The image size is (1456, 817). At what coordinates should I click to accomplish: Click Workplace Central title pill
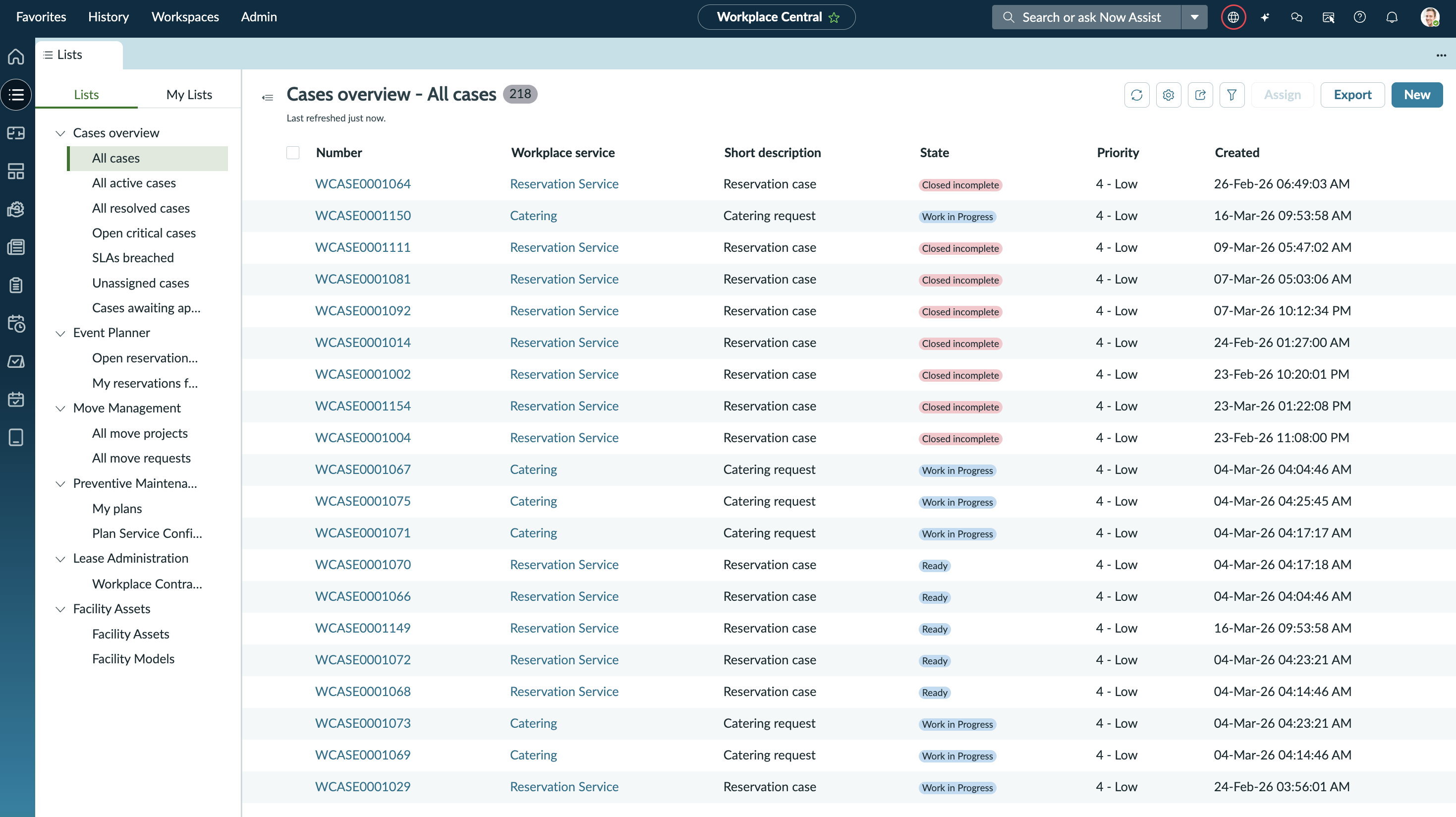(776, 17)
